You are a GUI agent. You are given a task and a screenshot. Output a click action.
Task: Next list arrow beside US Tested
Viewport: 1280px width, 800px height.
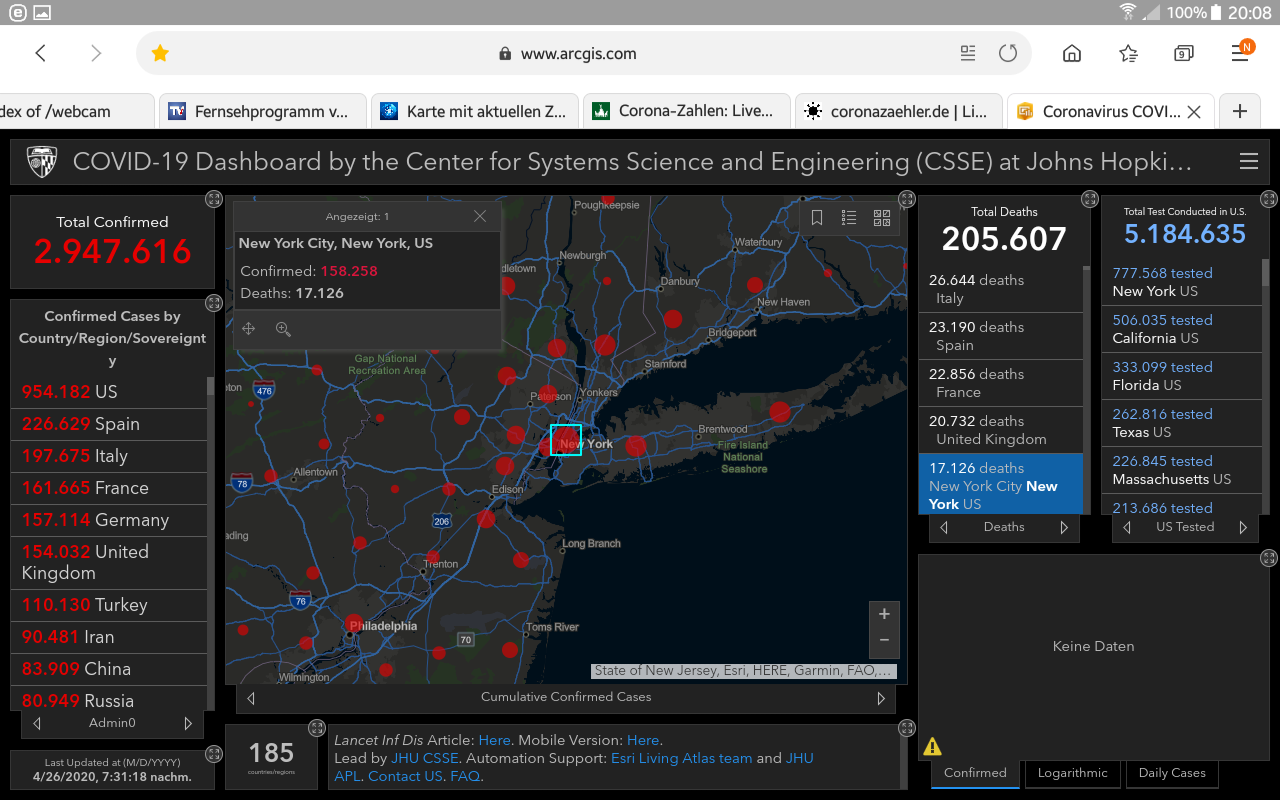click(1243, 527)
